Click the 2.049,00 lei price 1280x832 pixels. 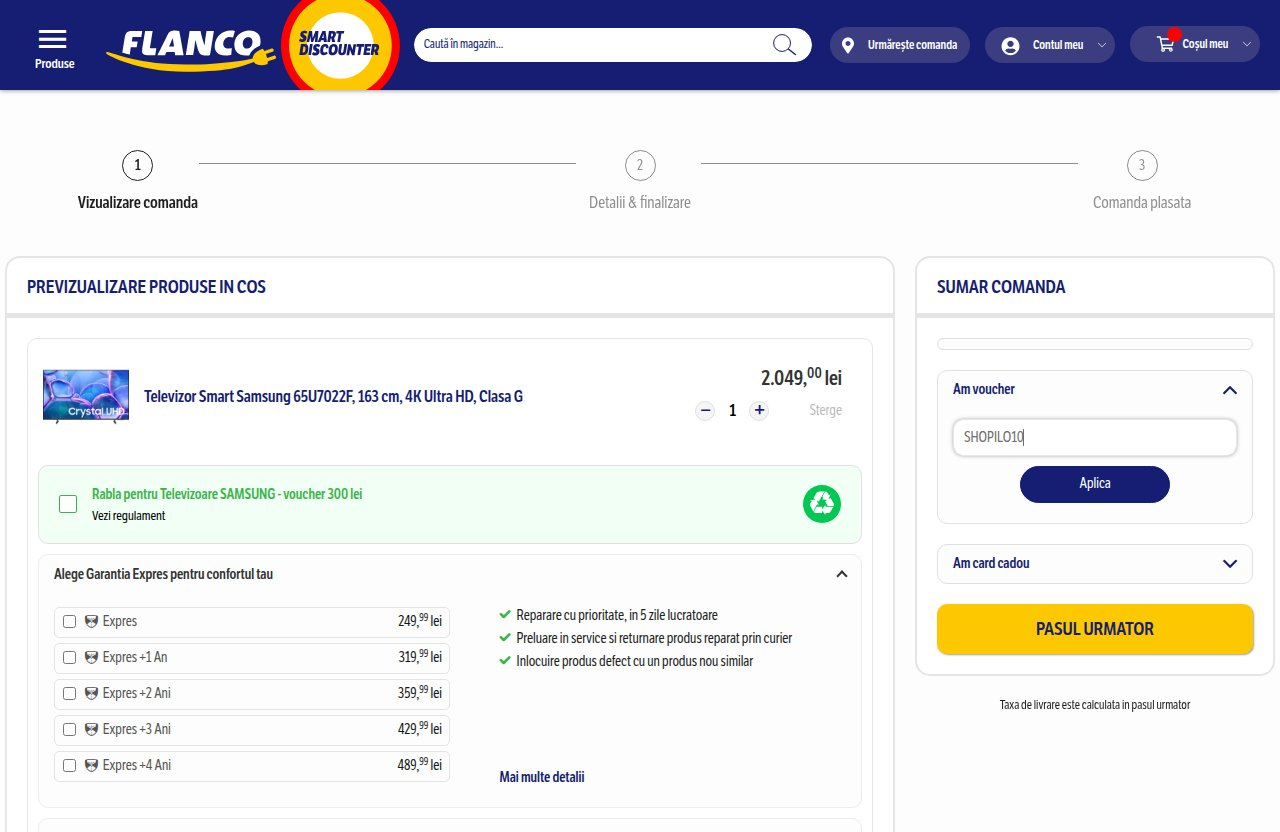801,377
